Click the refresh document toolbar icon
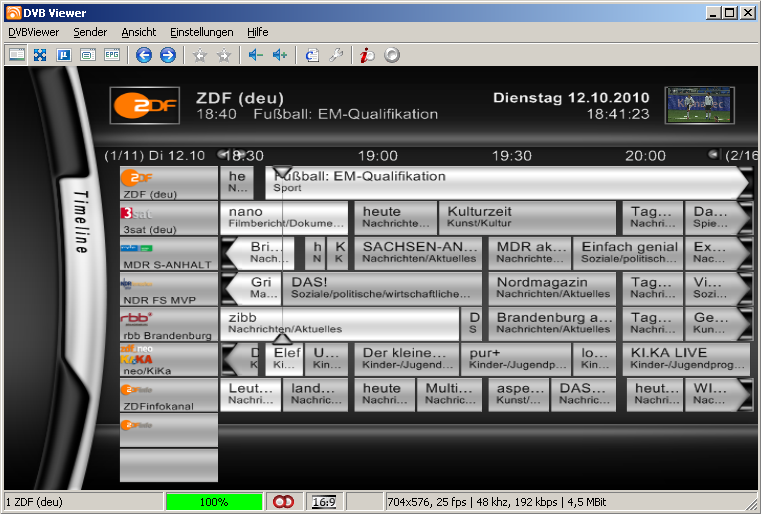Viewport: 761px width, 514px height. [x=312, y=55]
